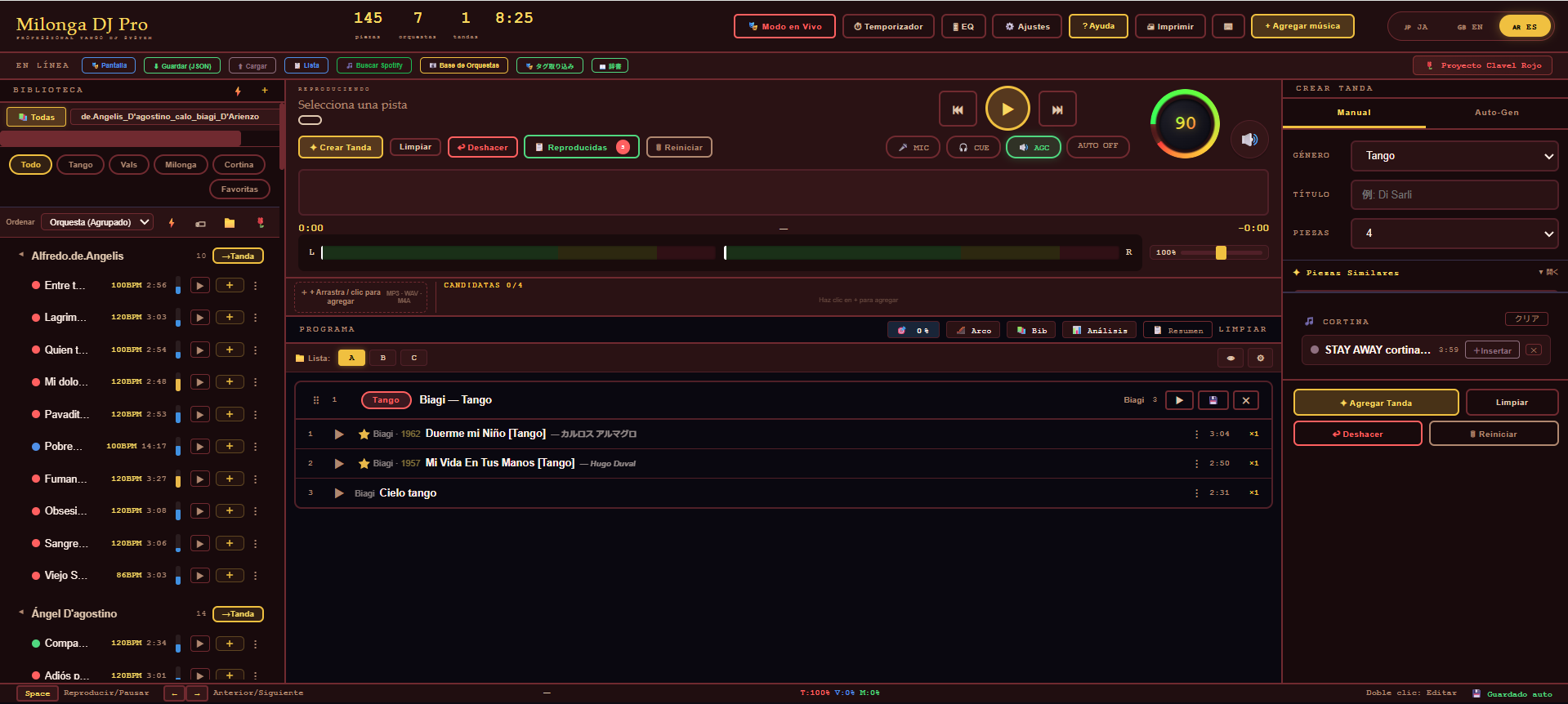This screenshot has width=1568, height=704.
Task: Start playback with the main play button
Action: [x=1007, y=109]
